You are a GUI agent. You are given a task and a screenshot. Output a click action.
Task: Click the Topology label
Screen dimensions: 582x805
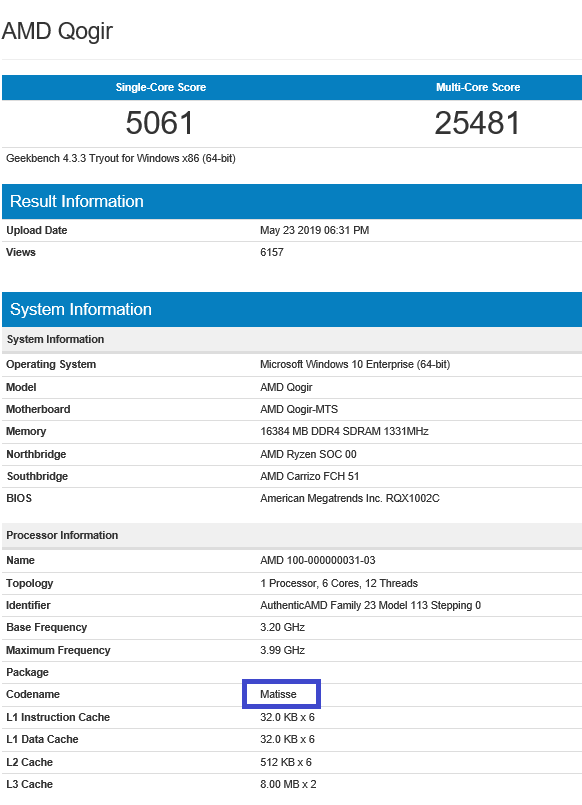[x=29, y=584]
